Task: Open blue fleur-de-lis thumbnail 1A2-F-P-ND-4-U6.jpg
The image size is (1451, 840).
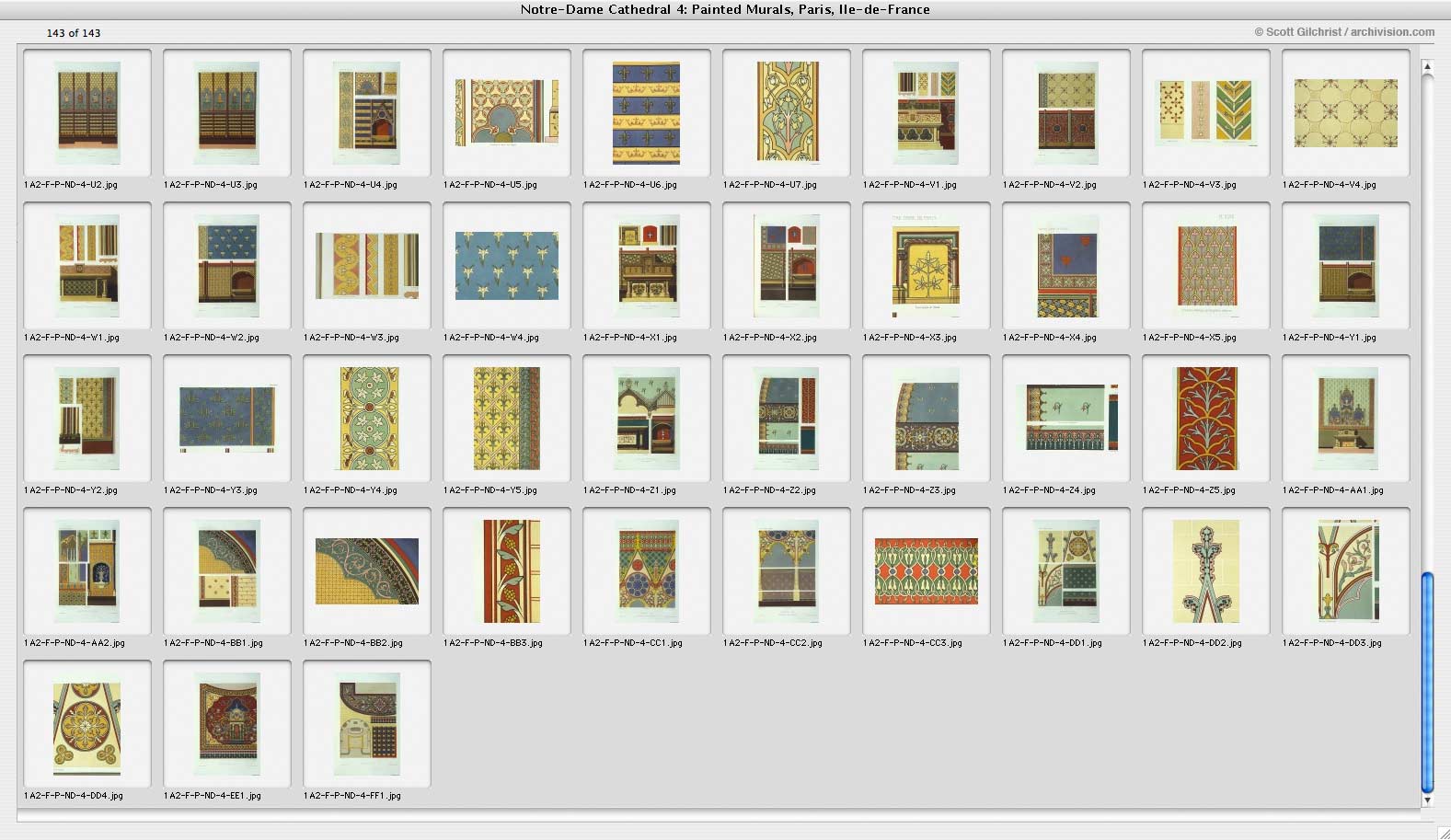Action: 647,113
